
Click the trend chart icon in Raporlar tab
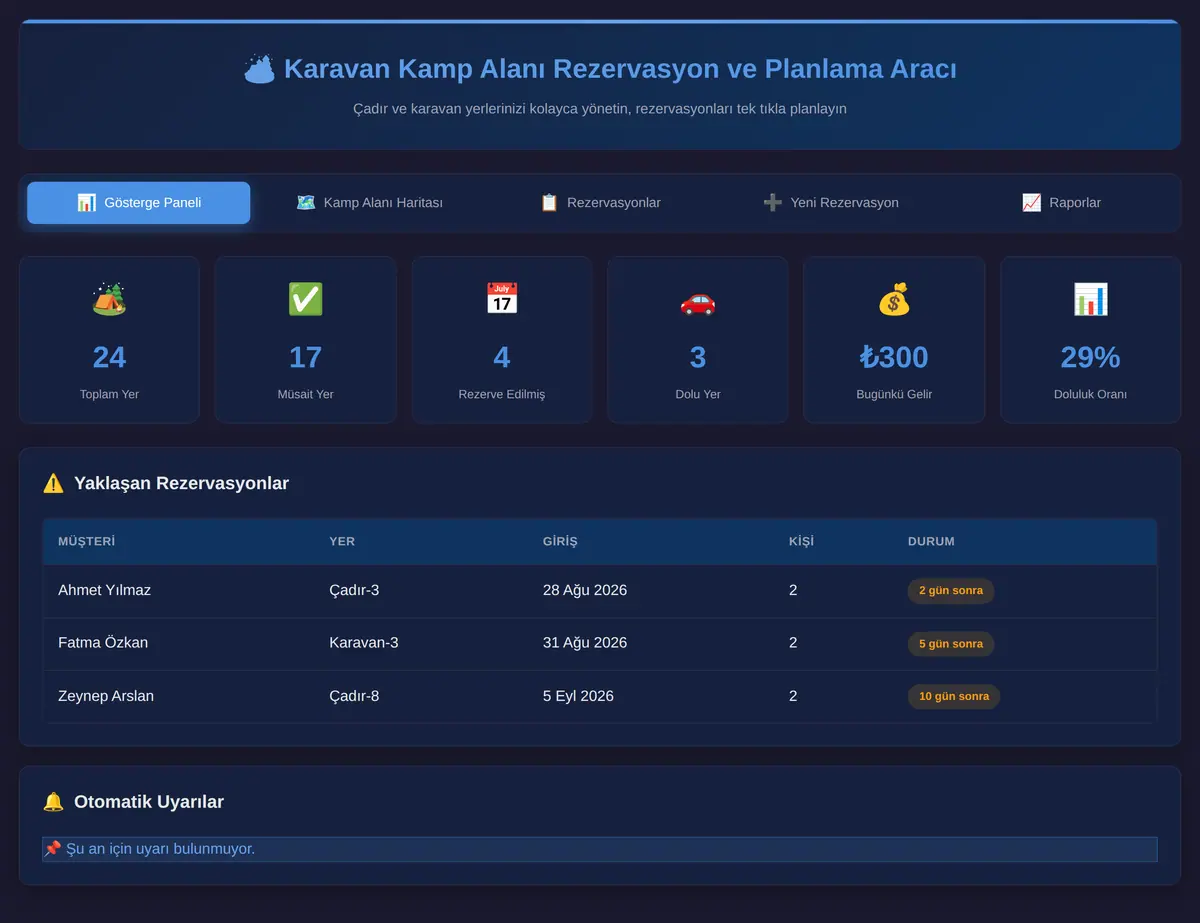1032,203
